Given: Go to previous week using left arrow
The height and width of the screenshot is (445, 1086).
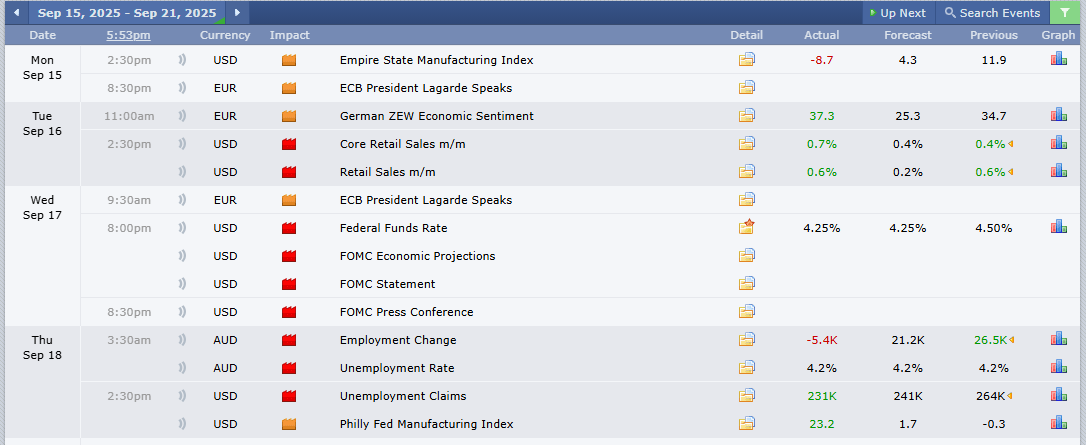Looking at the screenshot, I should coord(16,13).
